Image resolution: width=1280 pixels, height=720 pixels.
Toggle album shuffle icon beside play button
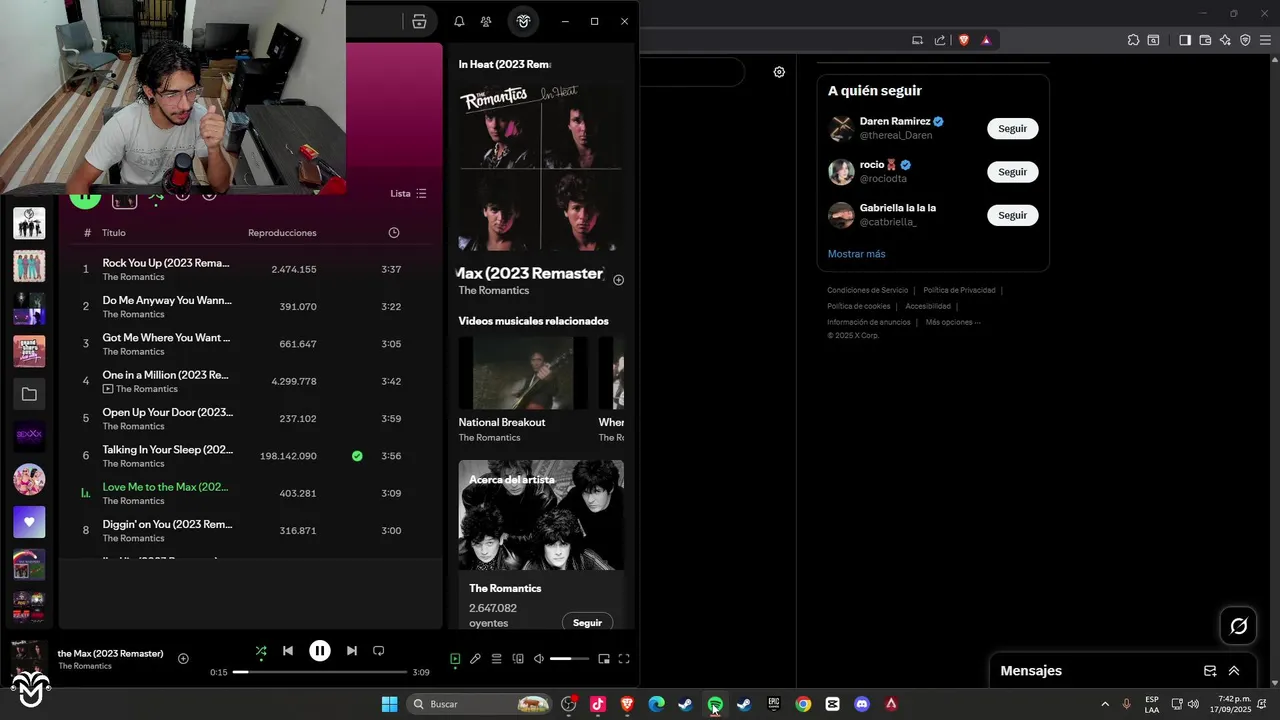pyautogui.click(x=156, y=196)
